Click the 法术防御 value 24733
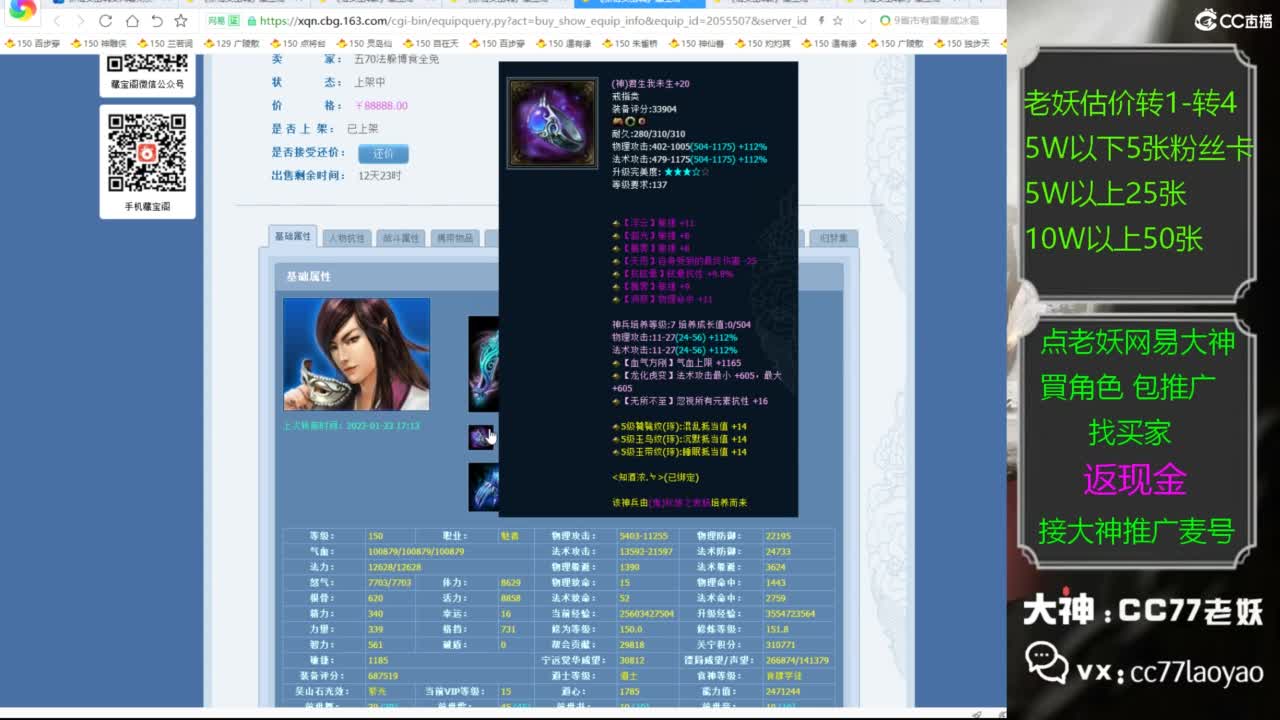Screen dimensions: 1280x720 (778, 552)
